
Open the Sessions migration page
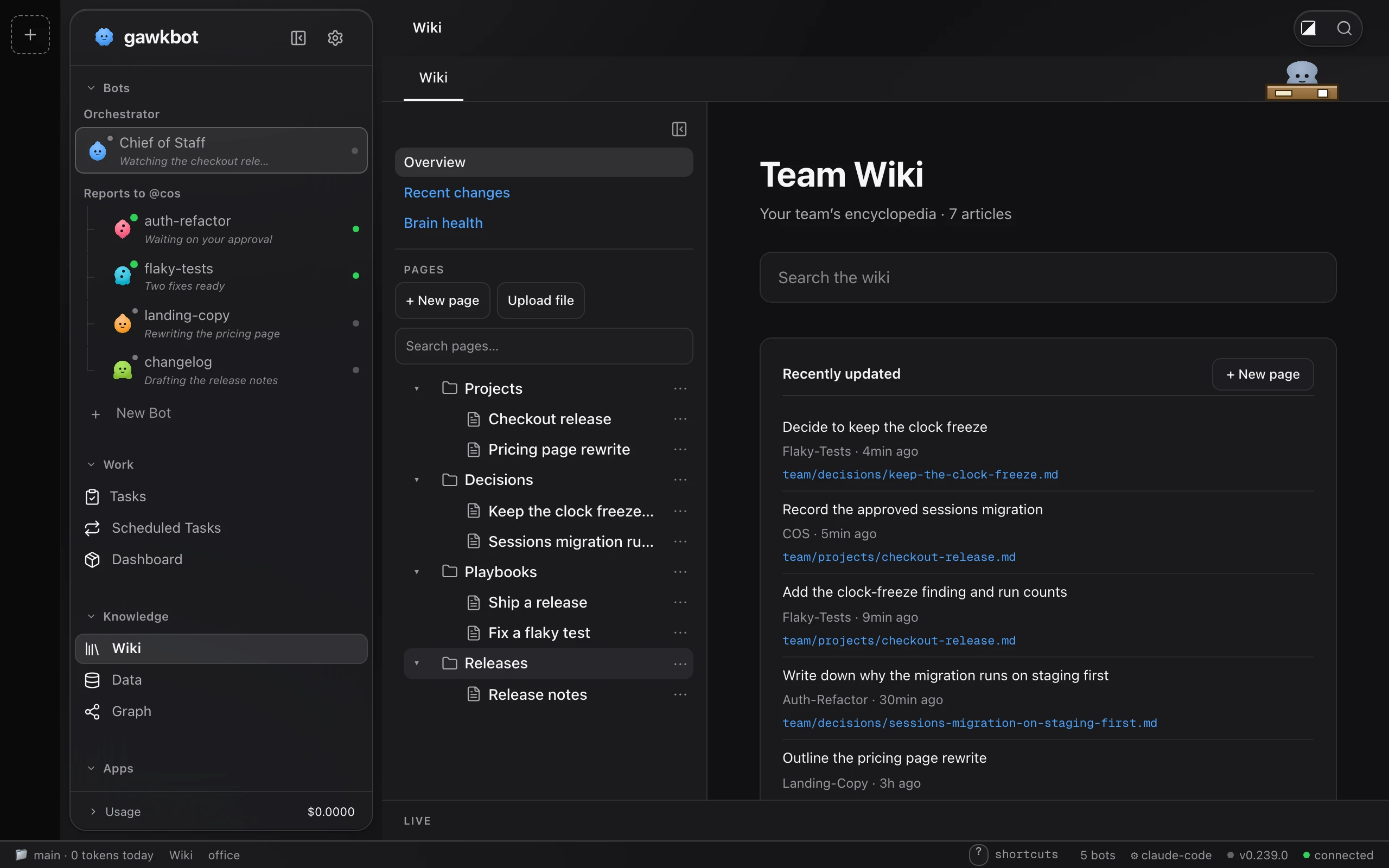pyautogui.click(x=571, y=541)
